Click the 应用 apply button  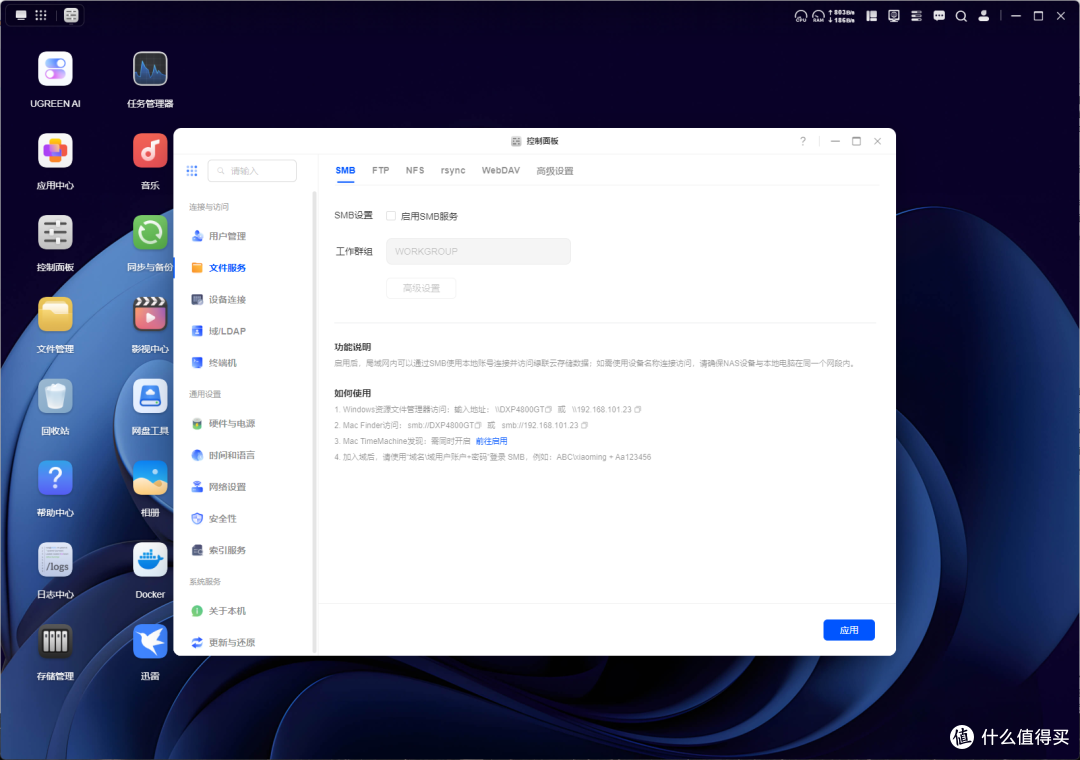point(849,630)
